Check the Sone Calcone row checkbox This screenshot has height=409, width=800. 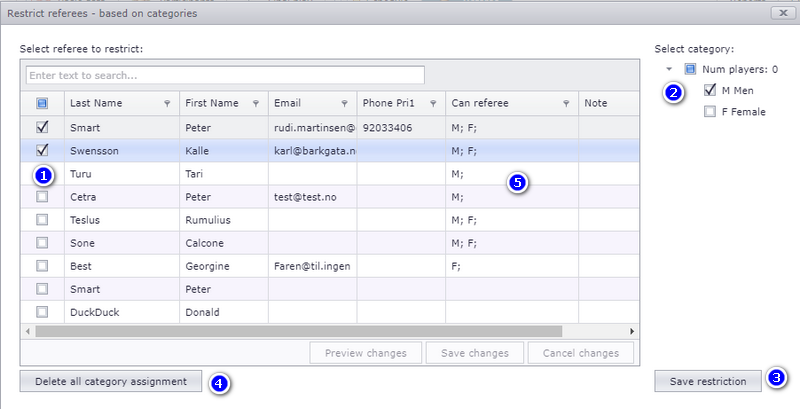pyautogui.click(x=42, y=243)
